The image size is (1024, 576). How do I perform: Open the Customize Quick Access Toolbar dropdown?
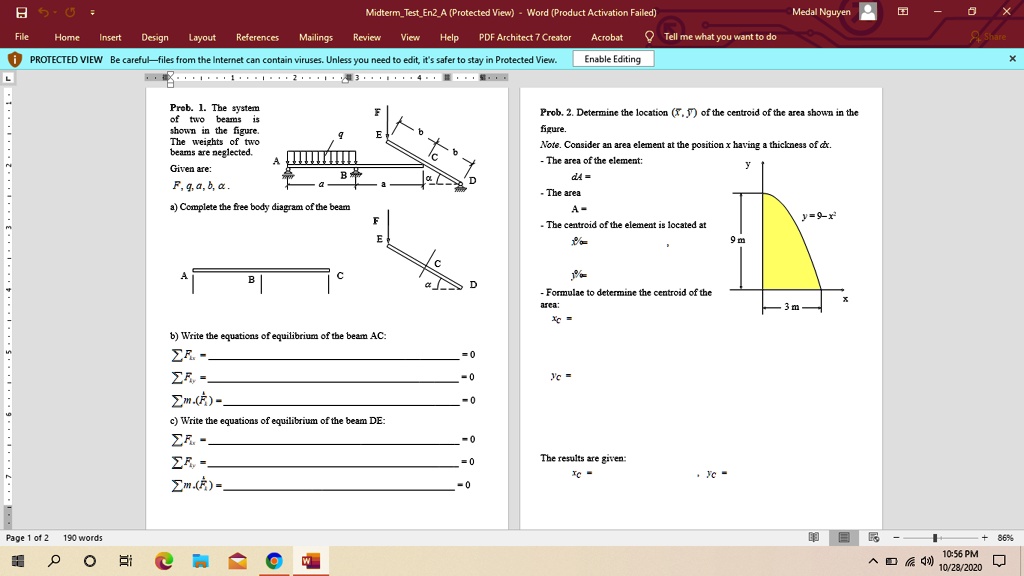coord(93,9)
